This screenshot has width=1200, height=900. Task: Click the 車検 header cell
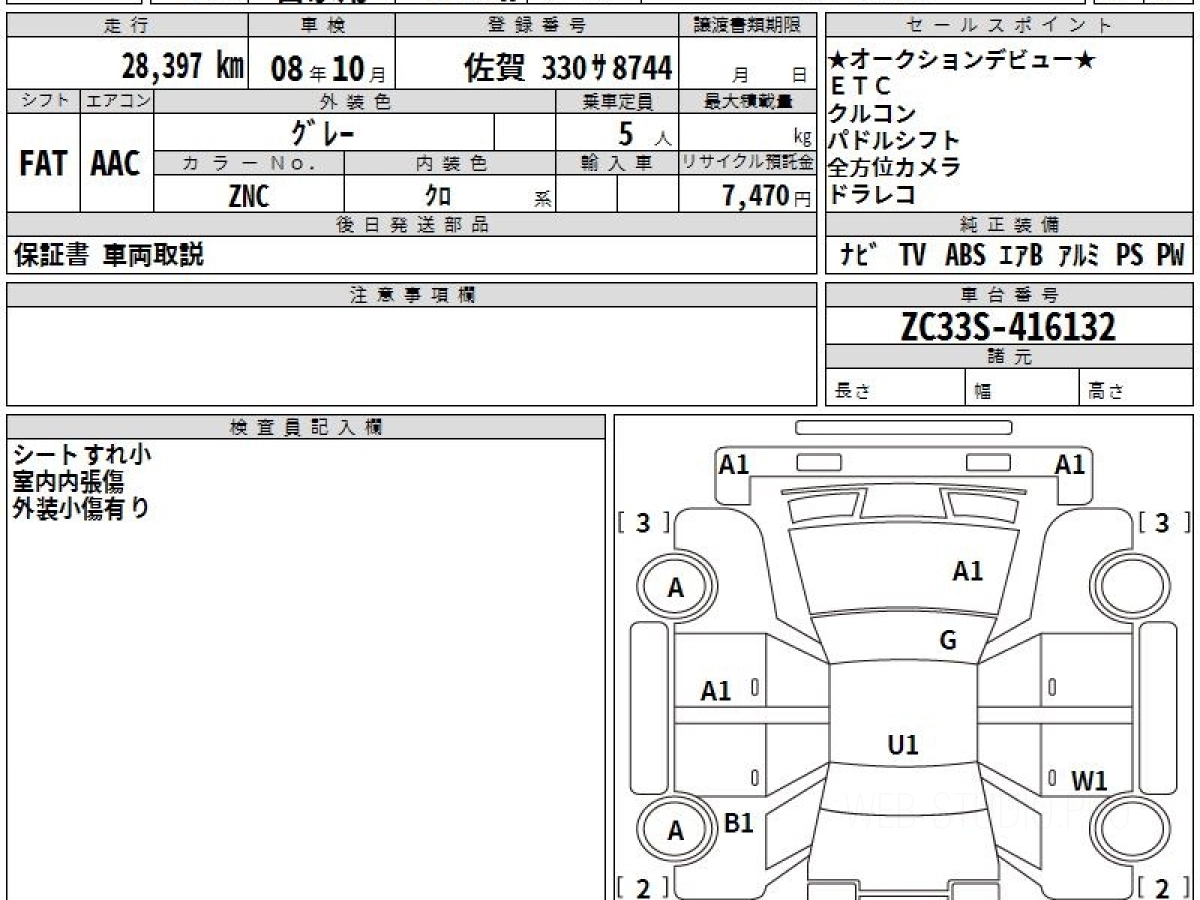320,26
